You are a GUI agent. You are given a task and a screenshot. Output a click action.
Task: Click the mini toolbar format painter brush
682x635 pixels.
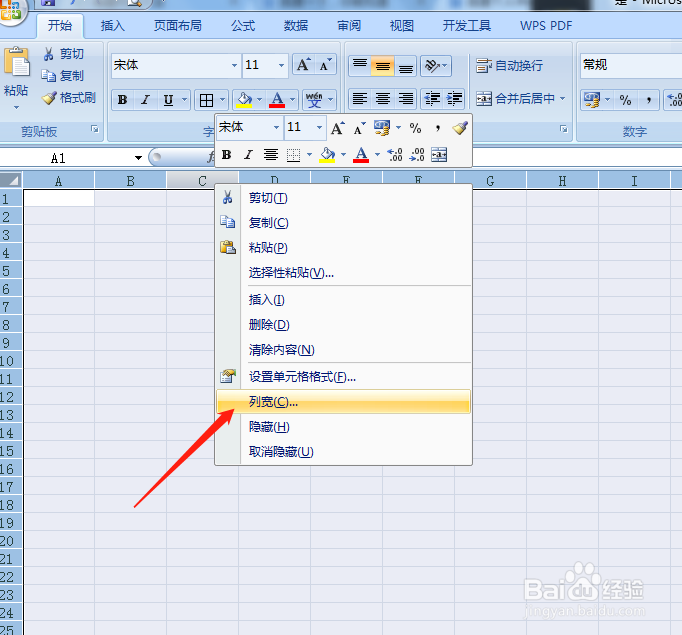coord(460,128)
